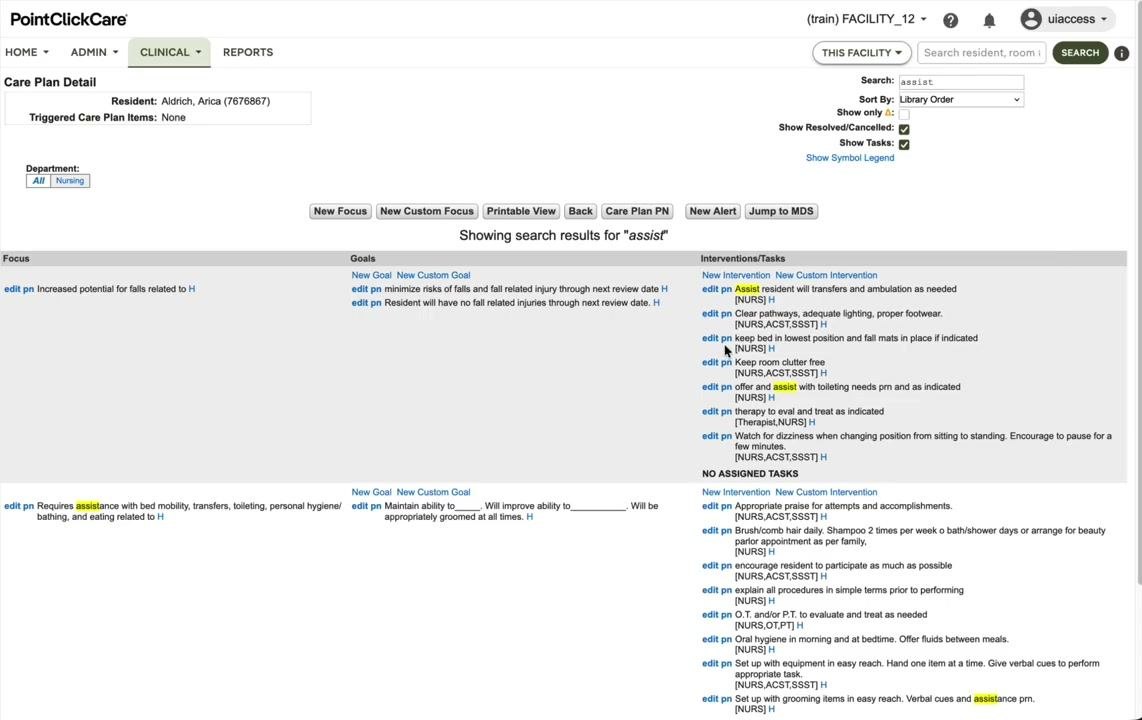The image size is (1142, 720).
Task: Click the care plan Search input field
Action: point(961,82)
